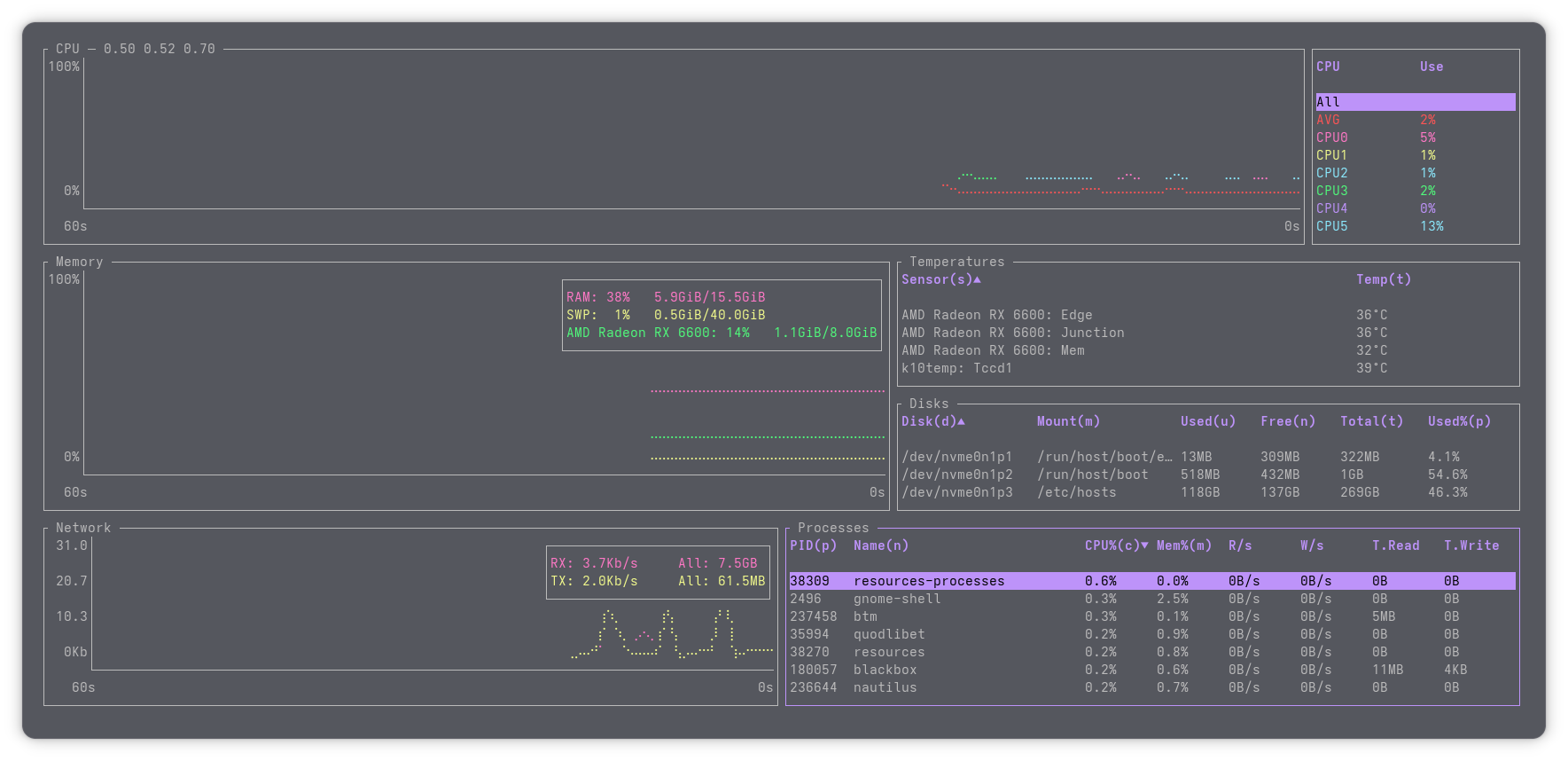Select the /dev/nvme0n1p3 disk row
1568x761 pixels.
tap(956, 492)
